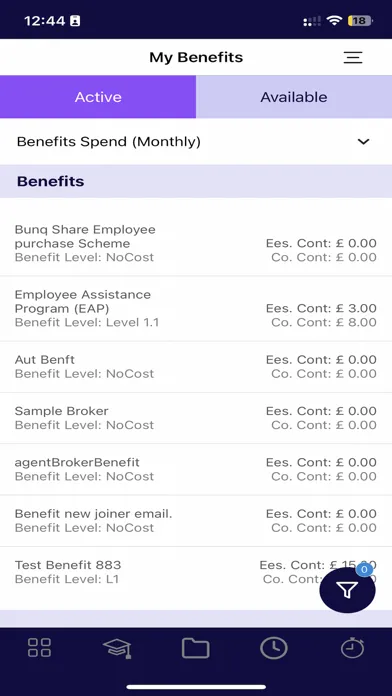Select the Sample Broker benefit row

[x=196, y=418]
